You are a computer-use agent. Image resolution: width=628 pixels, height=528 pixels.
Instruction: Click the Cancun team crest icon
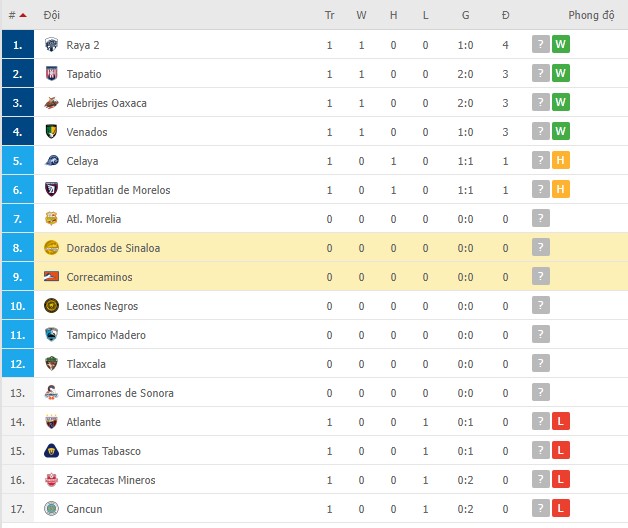click(x=52, y=509)
